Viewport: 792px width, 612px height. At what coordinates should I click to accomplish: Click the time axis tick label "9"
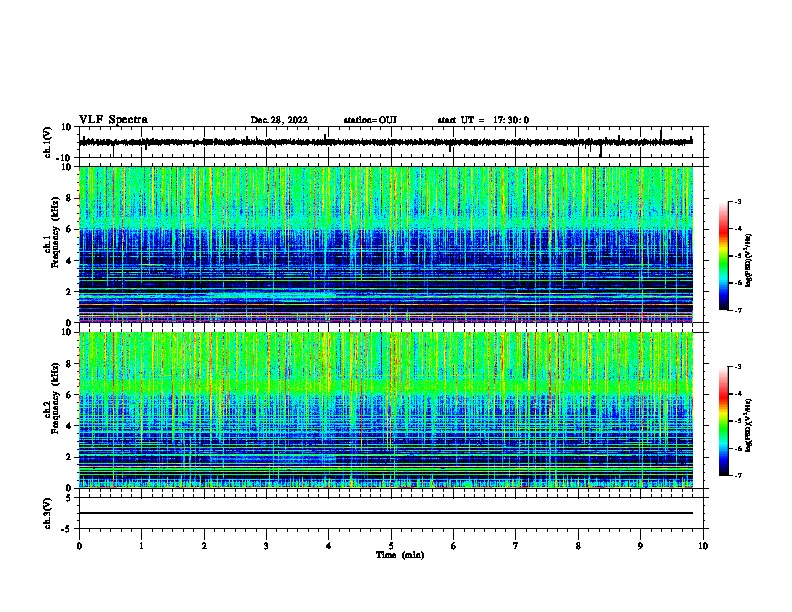click(x=640, y=546)
